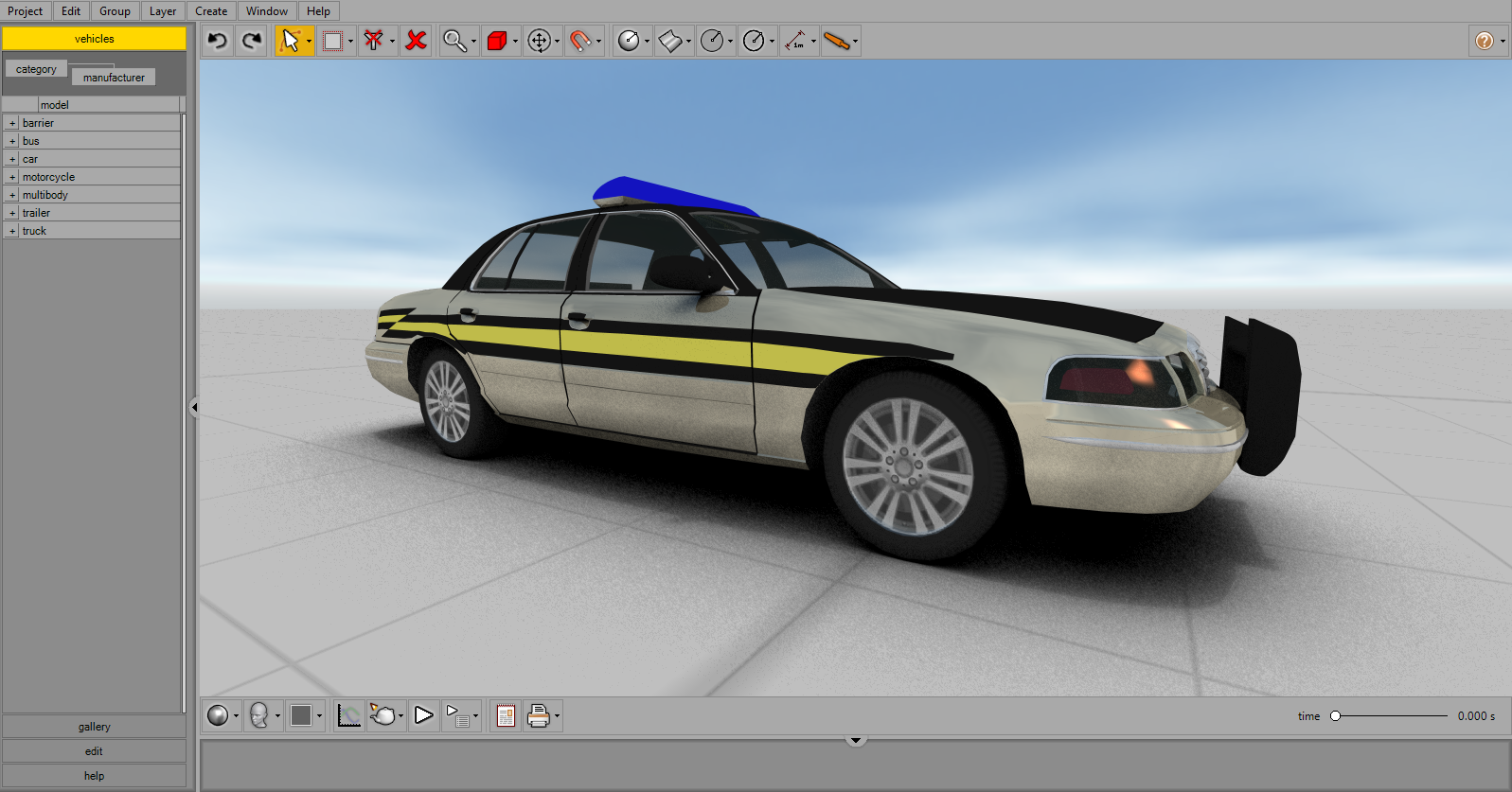Click the gray square background icon
1512x792 pixels.
[301, 715]
